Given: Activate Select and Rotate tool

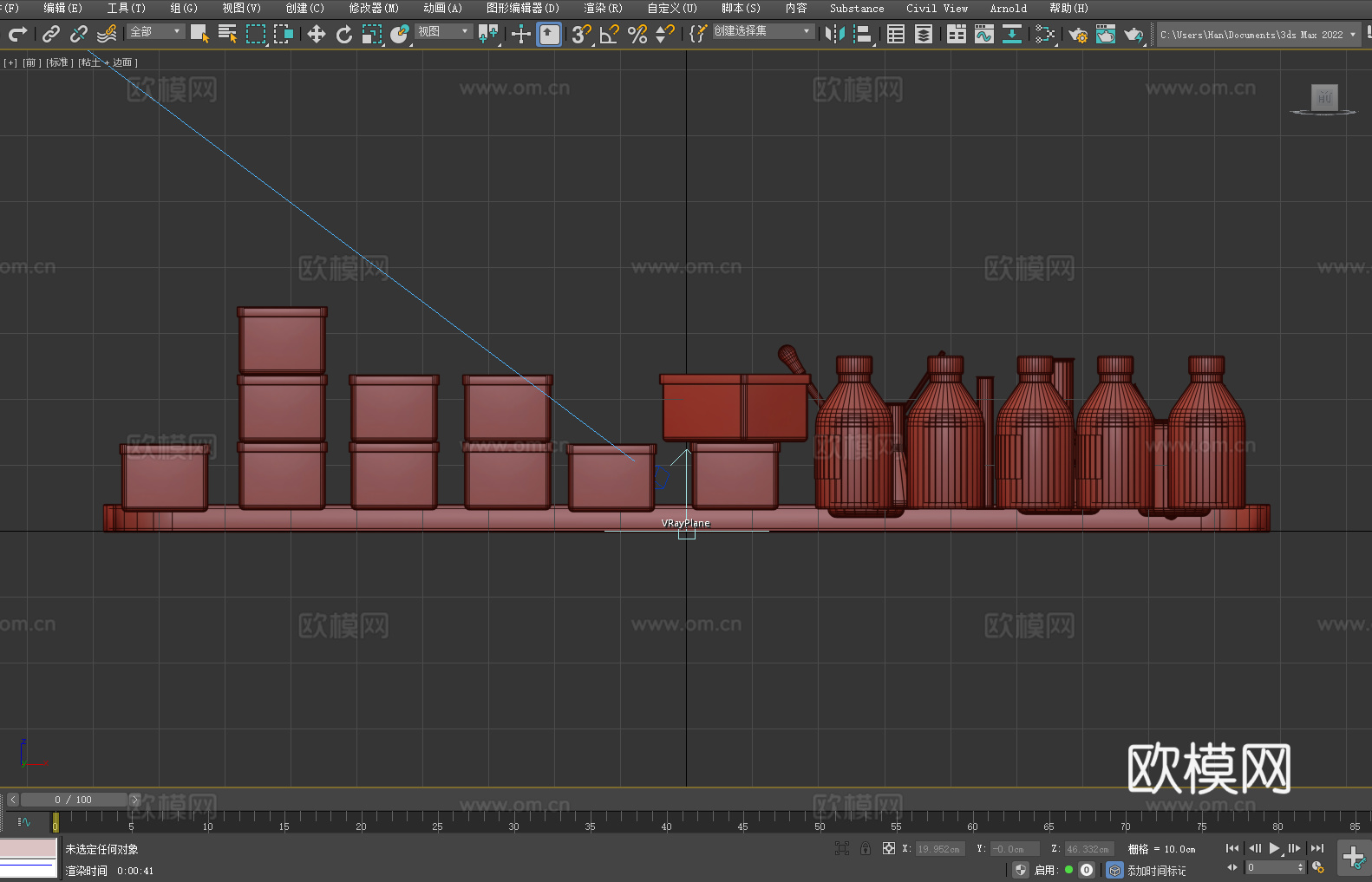Looking at the screenshot, I should (344, 34).
